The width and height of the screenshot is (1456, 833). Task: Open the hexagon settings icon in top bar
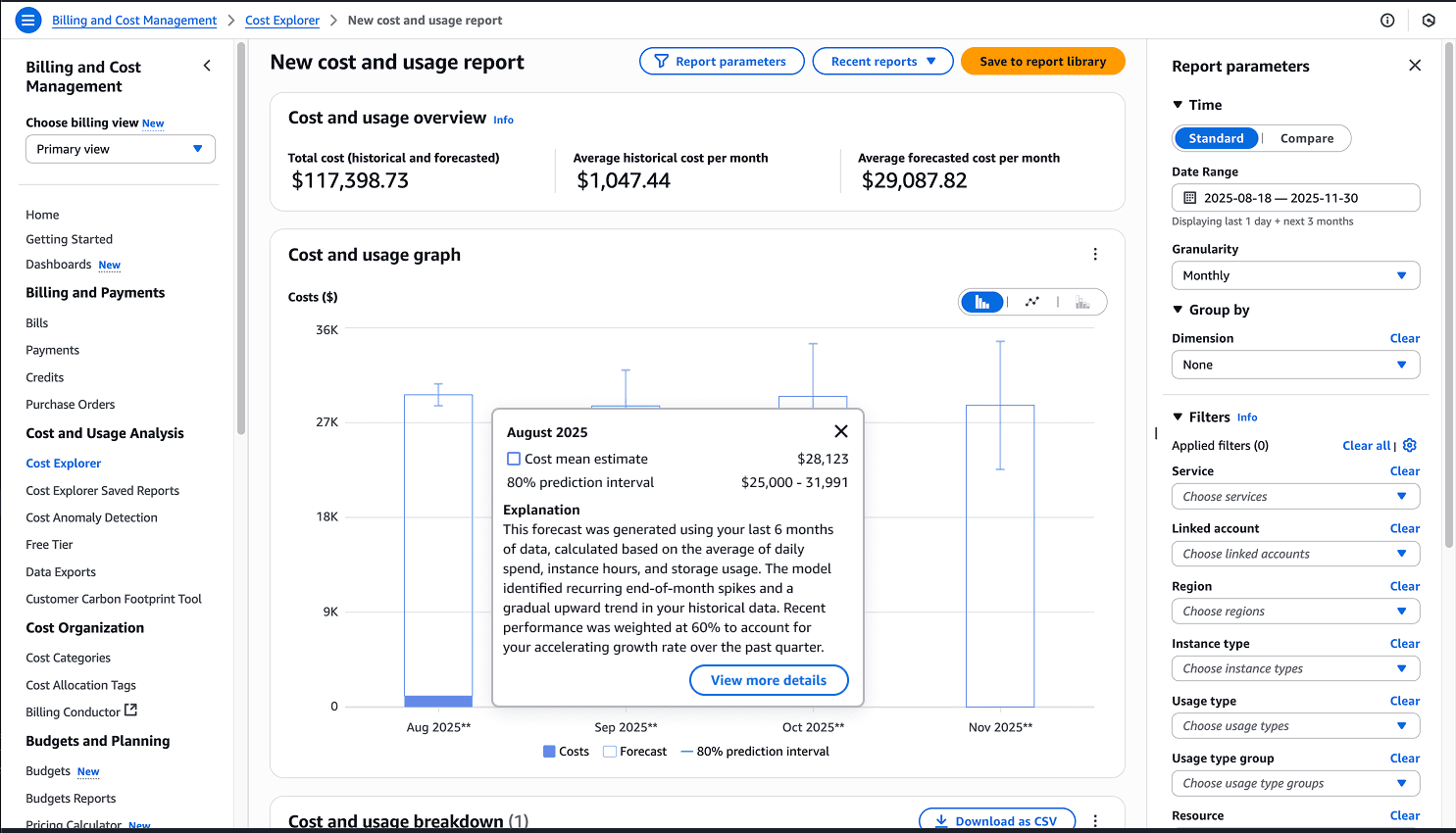point(1429,20)
